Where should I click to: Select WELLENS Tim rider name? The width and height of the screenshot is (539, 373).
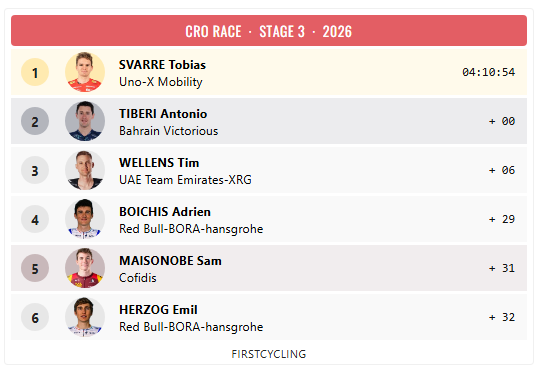tap(159, 163)
